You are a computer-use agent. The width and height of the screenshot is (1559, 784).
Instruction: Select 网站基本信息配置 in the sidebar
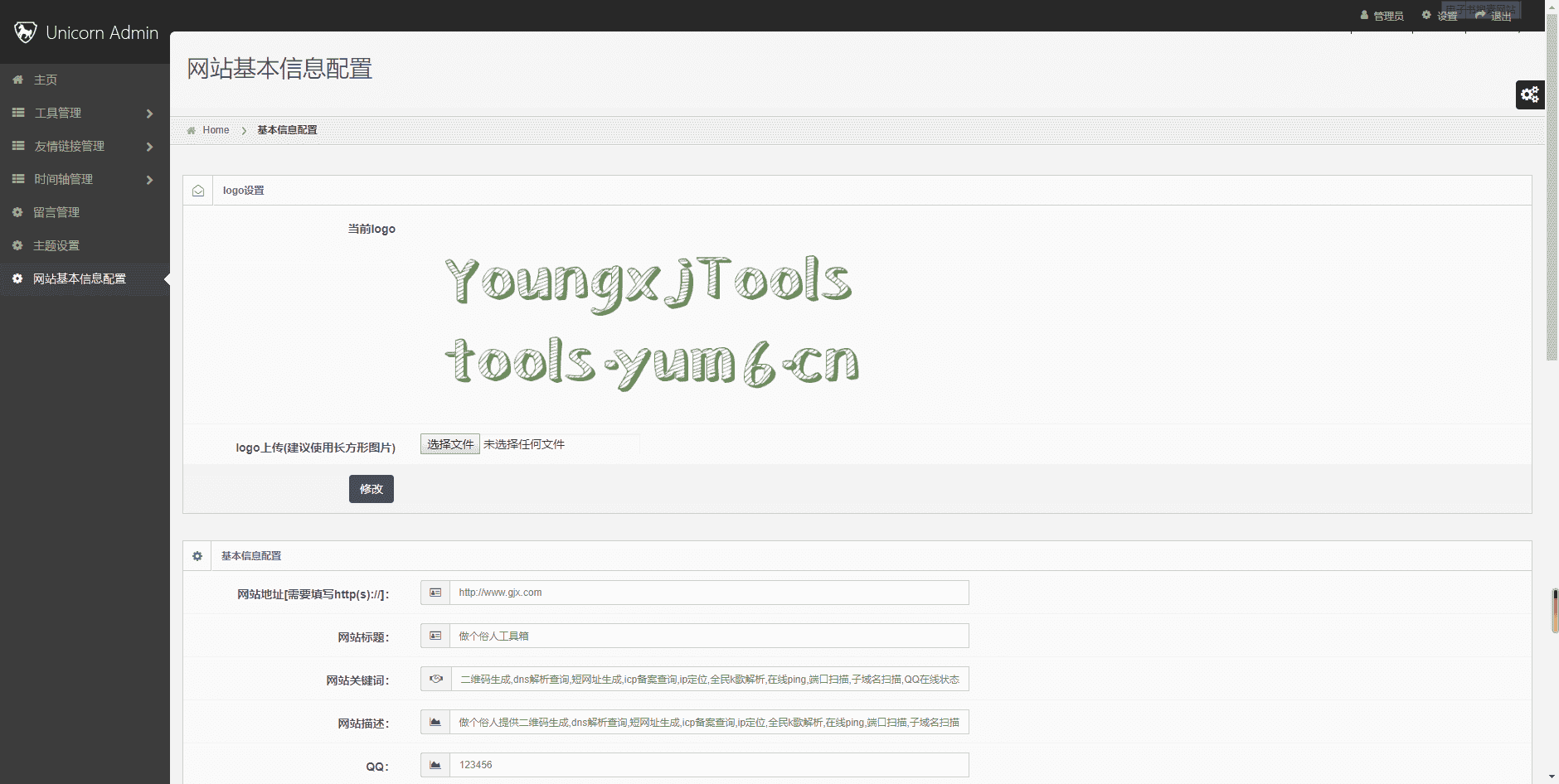(85, 278)
